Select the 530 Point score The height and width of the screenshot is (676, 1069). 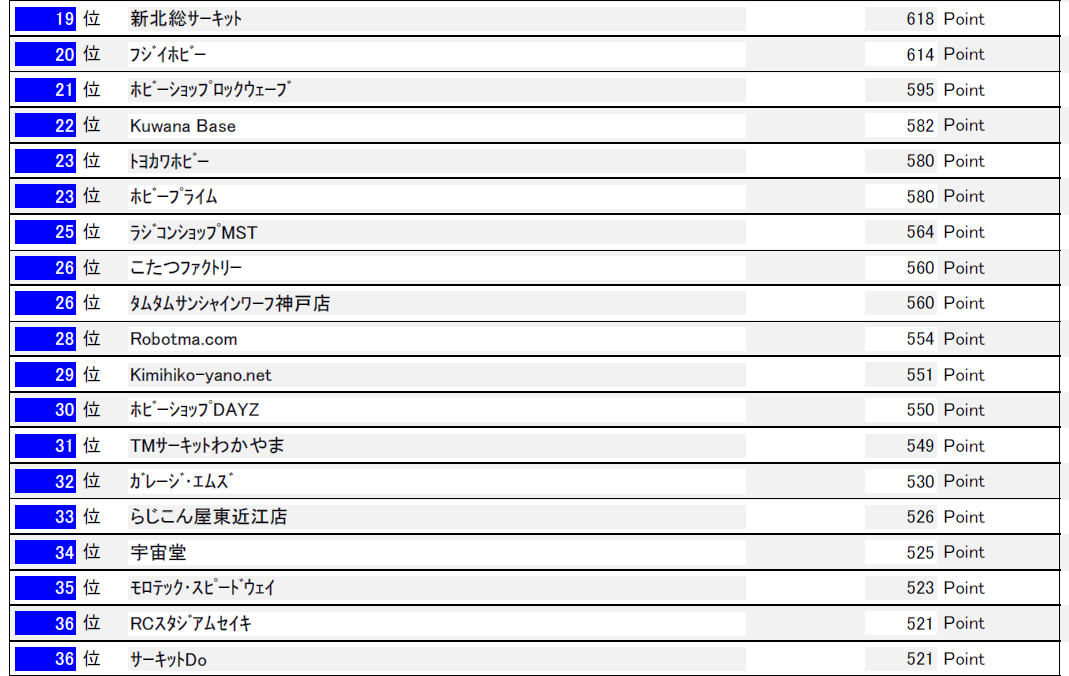click(x=945, y=481)
